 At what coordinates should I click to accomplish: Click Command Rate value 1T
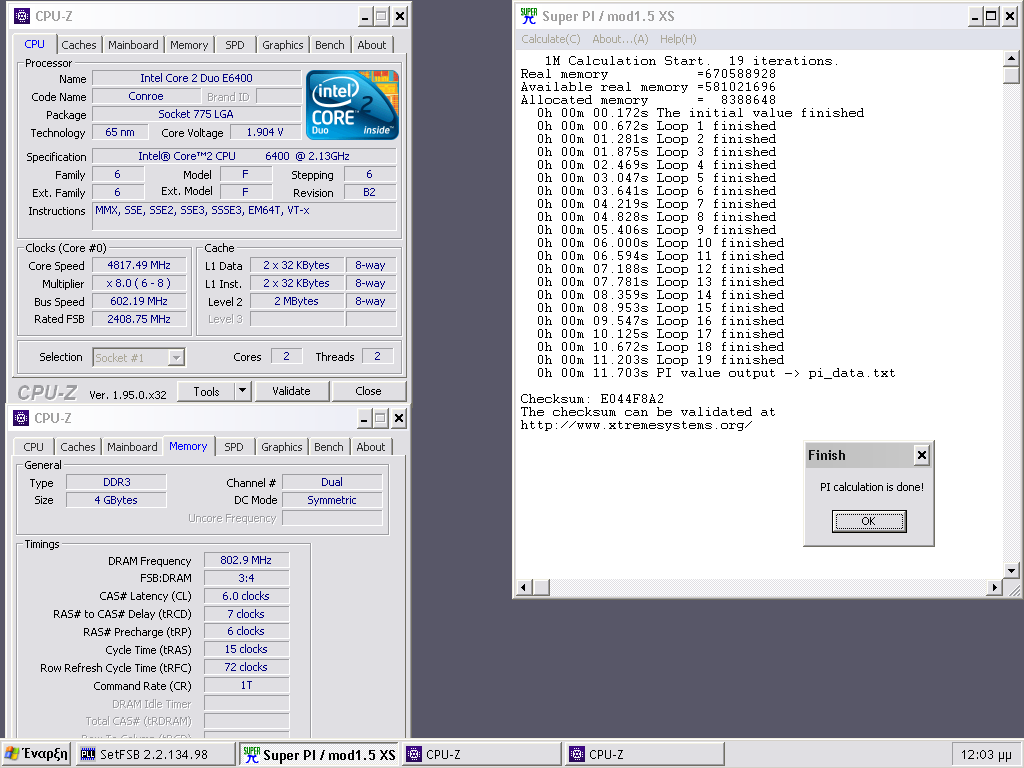(246, 685)
